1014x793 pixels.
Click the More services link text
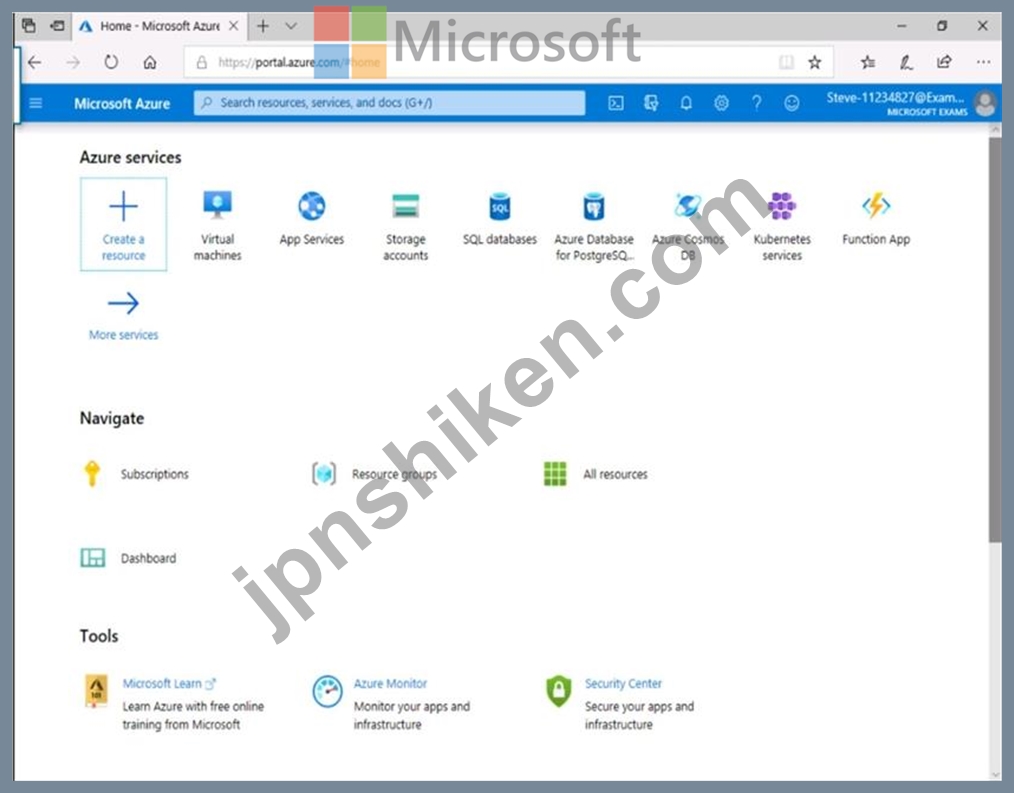coord(124,334)
